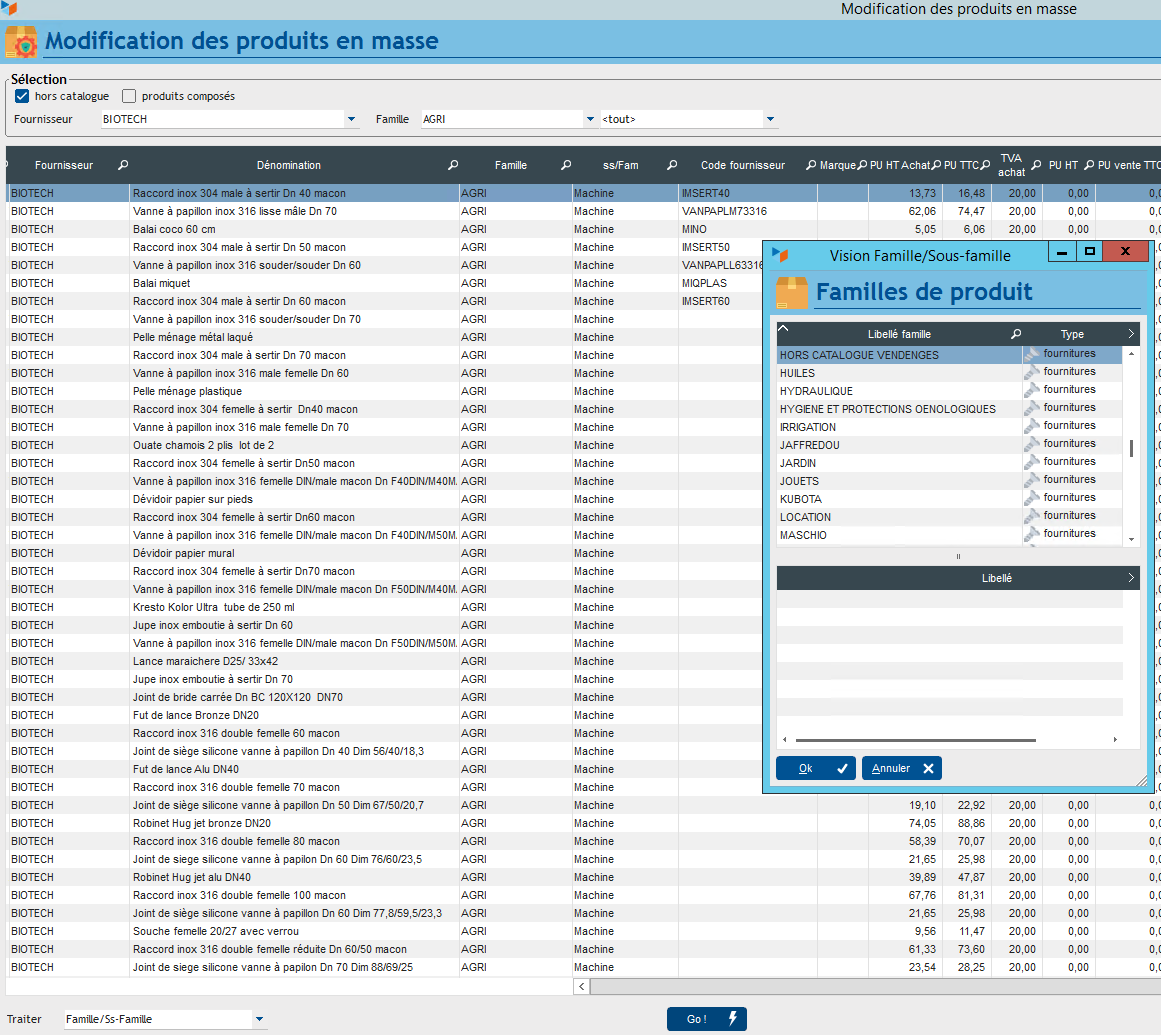This screenshot has width=1161, height=1035.
Task: Click the Go! button
Action: (706, 1019)
